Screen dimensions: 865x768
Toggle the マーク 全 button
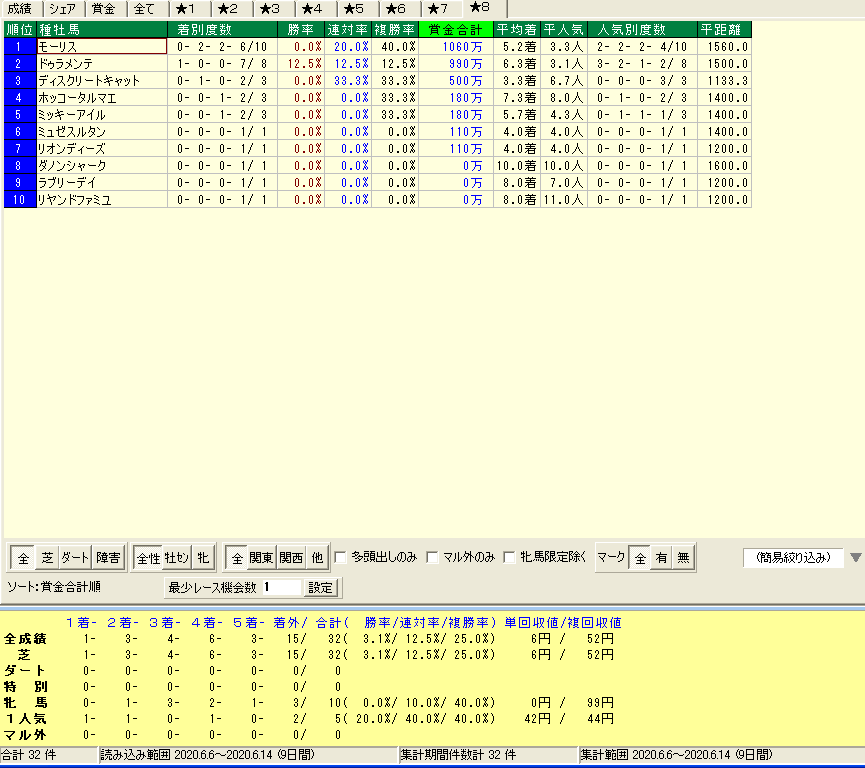coord(640,558)
